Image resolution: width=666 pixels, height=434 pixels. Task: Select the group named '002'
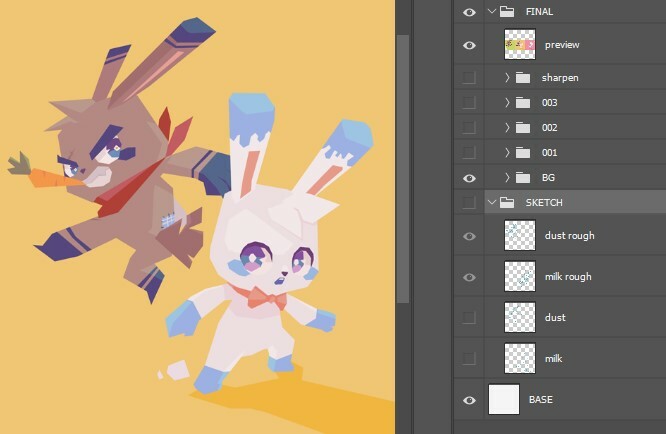(549, 128)
